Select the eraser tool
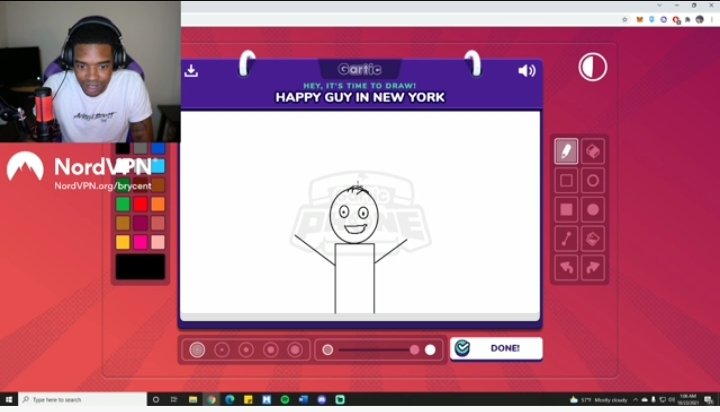The image size is (720, 412). [593, 151]
